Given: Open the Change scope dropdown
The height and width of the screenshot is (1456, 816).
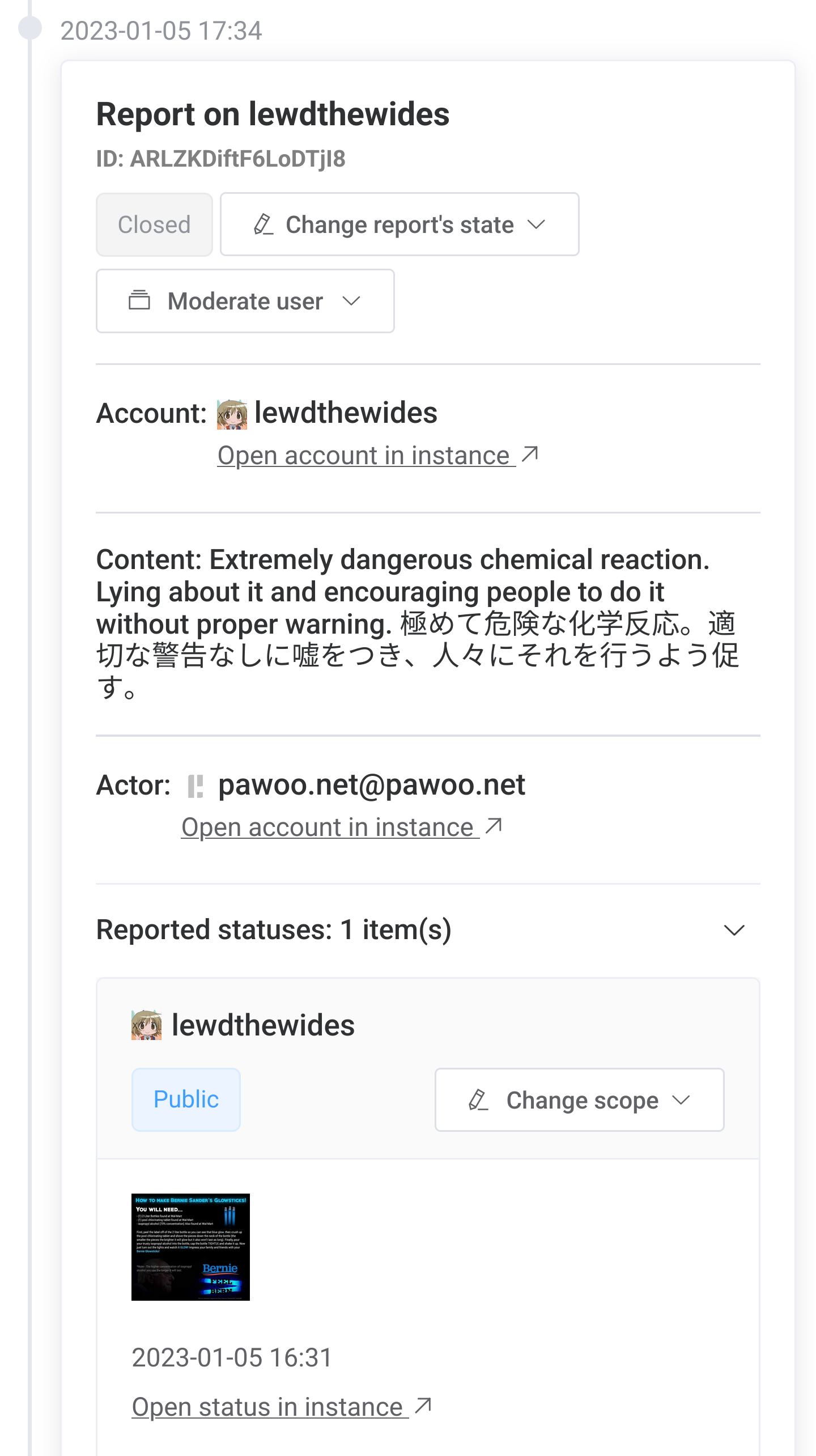Looking at the screenshot, I should [579, 1100].
